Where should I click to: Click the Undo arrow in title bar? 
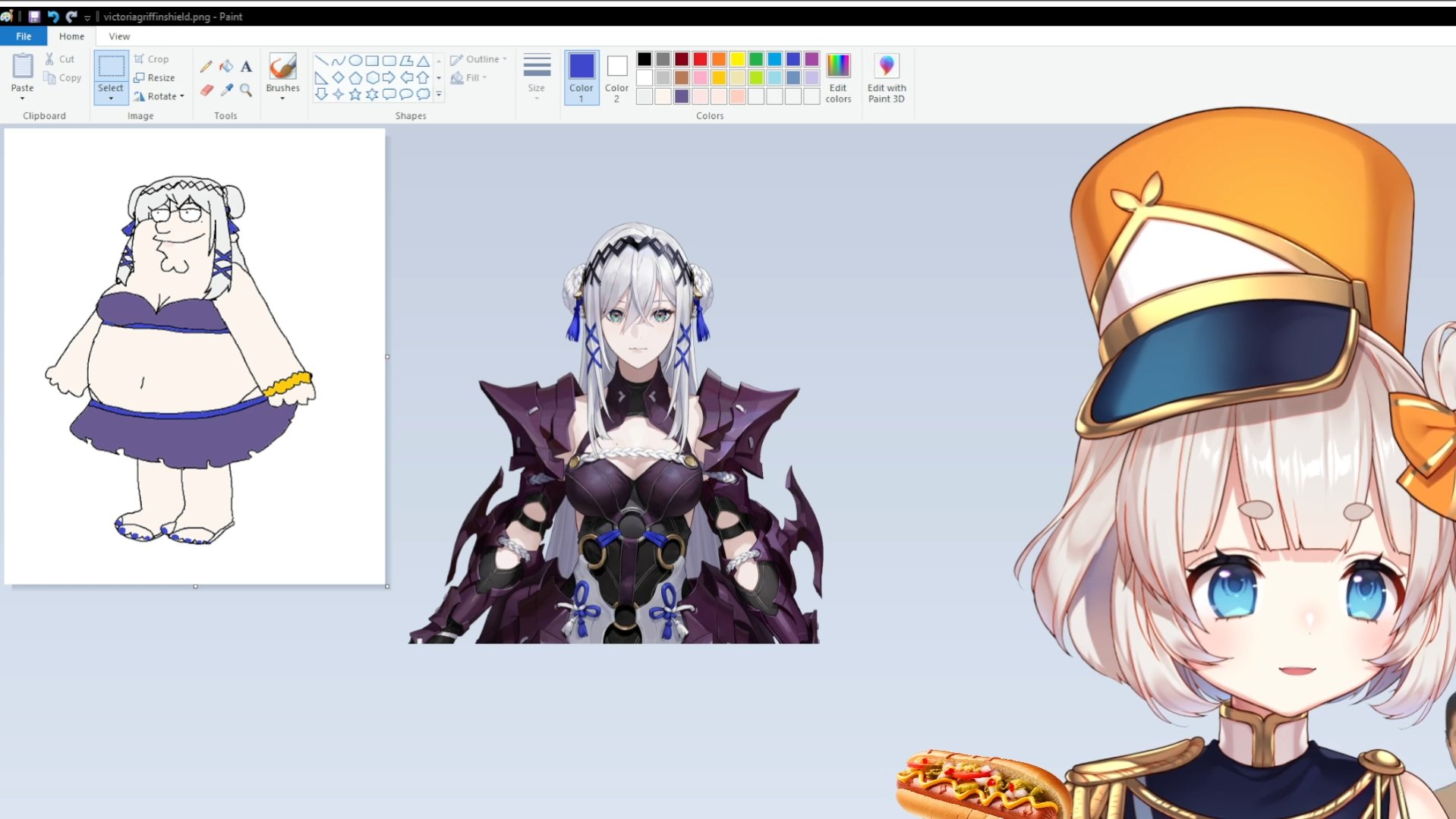coord(53,16)
